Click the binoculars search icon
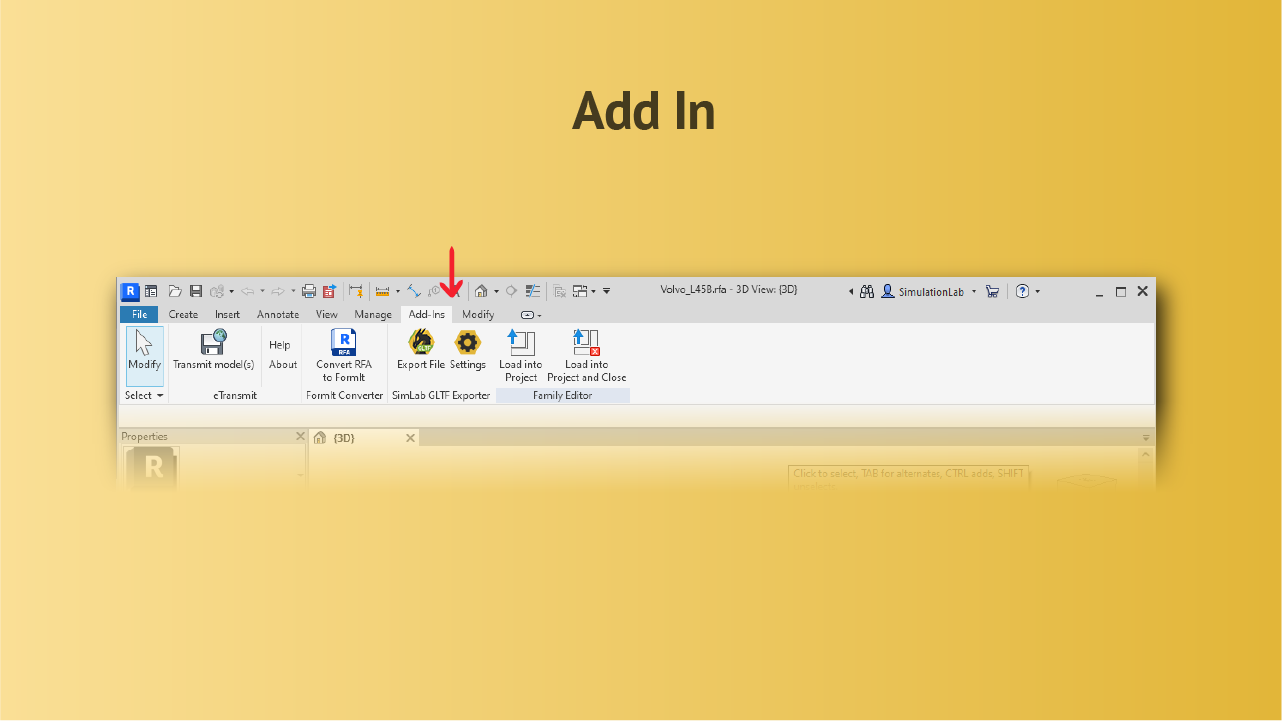Viewport: 1282px width, 721px height. coord(867,291)
